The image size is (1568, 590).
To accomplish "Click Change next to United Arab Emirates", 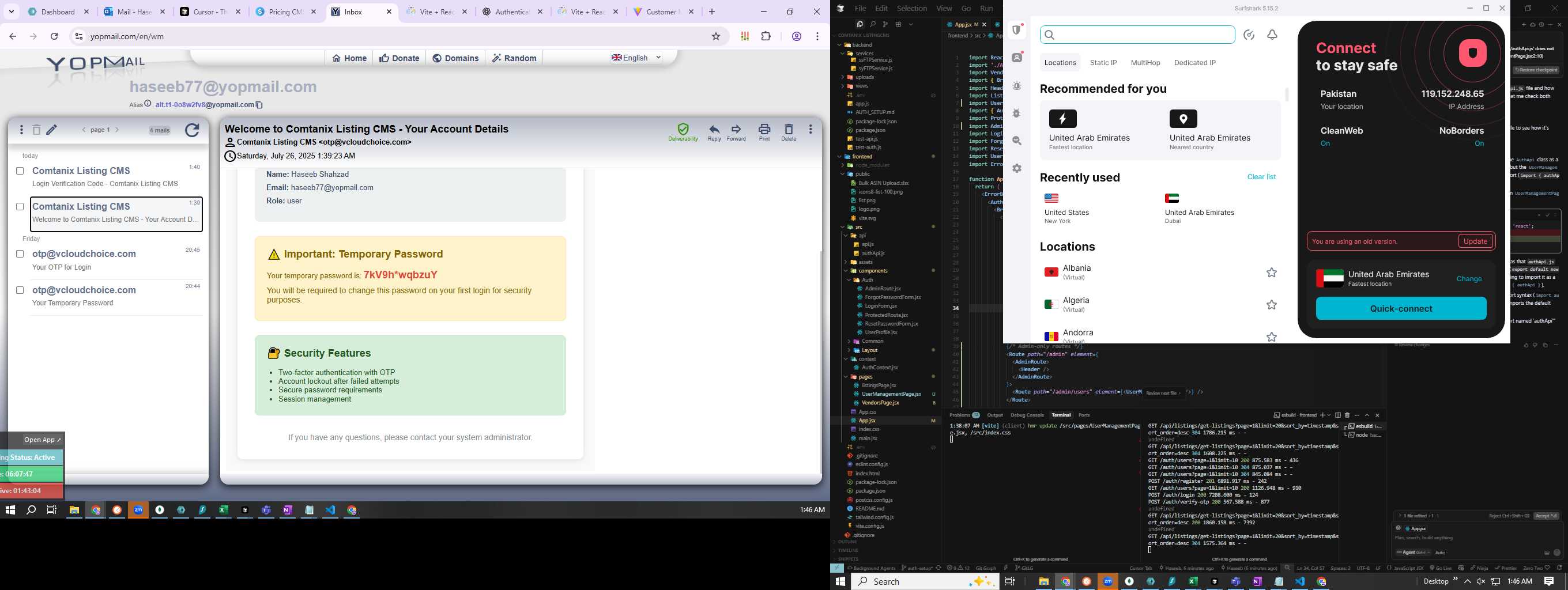I will [1469, 278].
